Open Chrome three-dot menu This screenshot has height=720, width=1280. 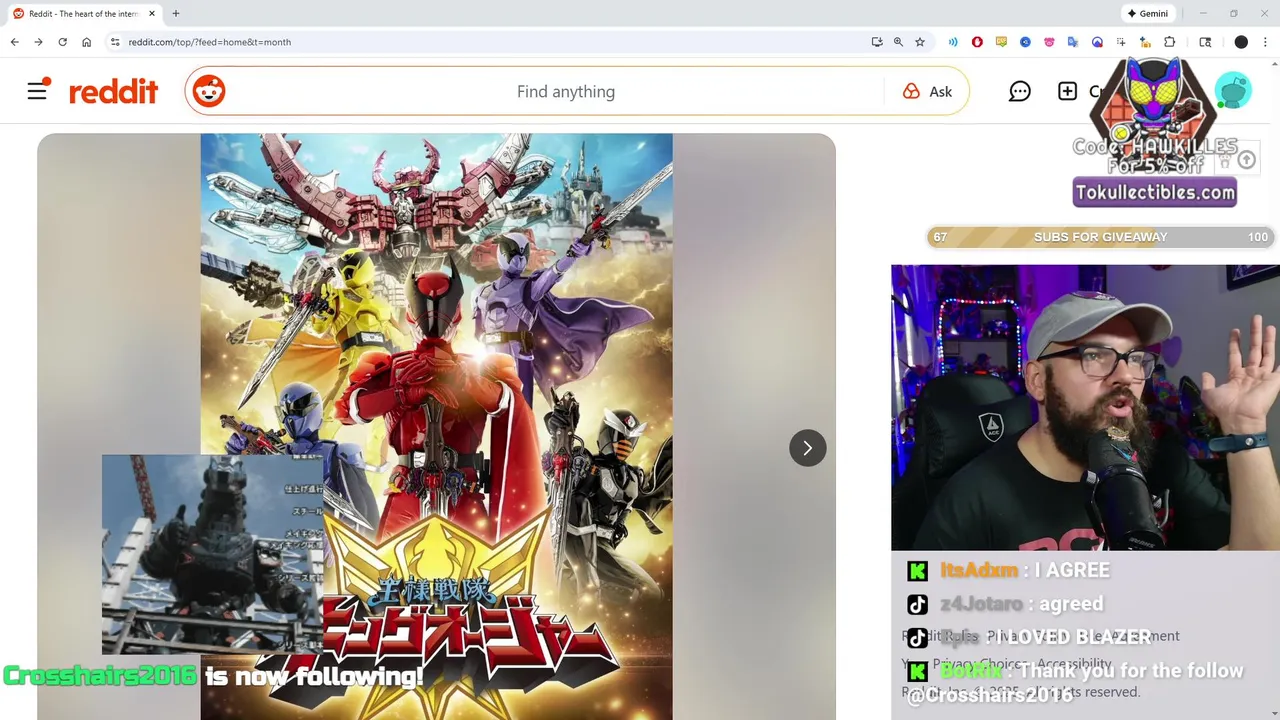pos(1265,42)
